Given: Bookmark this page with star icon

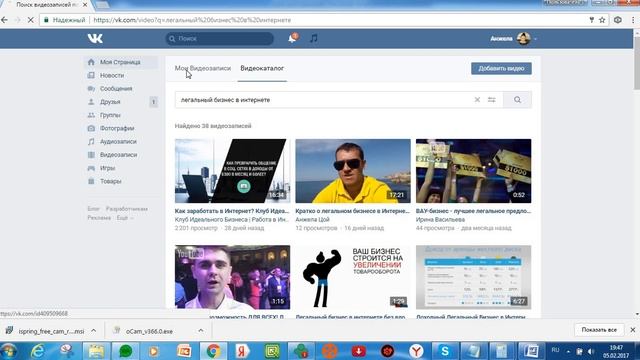Looking at the screenshot, I should pyautogui.click(x=602, y=20).
